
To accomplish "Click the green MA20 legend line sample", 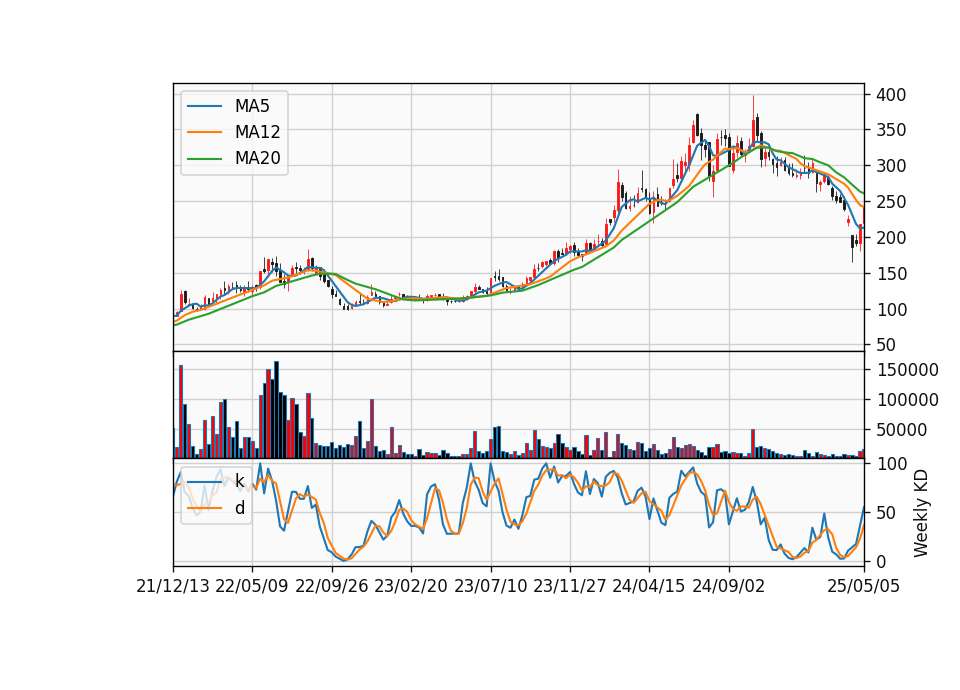I will pyautogui.click(x=204, y=158).
